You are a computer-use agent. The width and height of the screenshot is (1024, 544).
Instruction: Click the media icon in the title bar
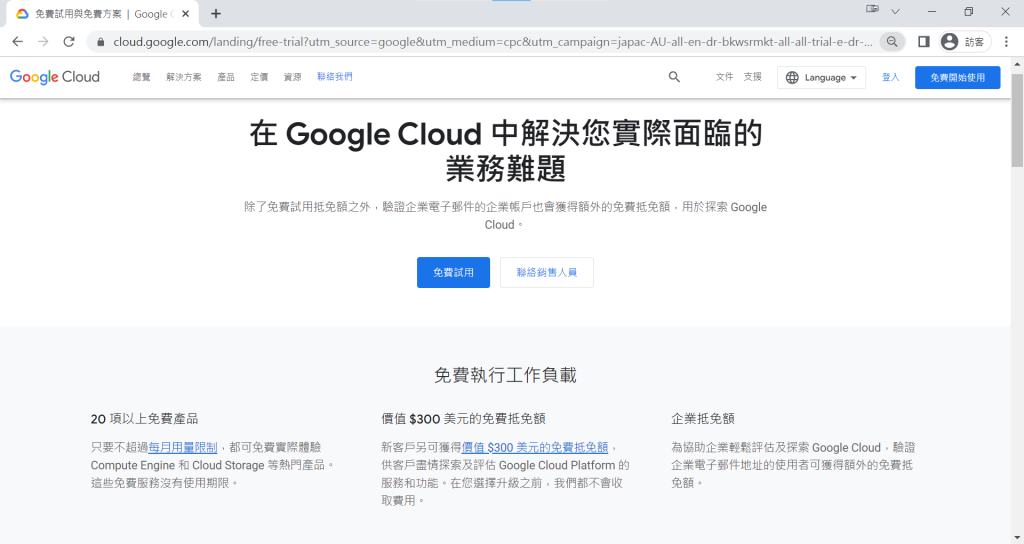pyautogui.click(x=872, y=9)
